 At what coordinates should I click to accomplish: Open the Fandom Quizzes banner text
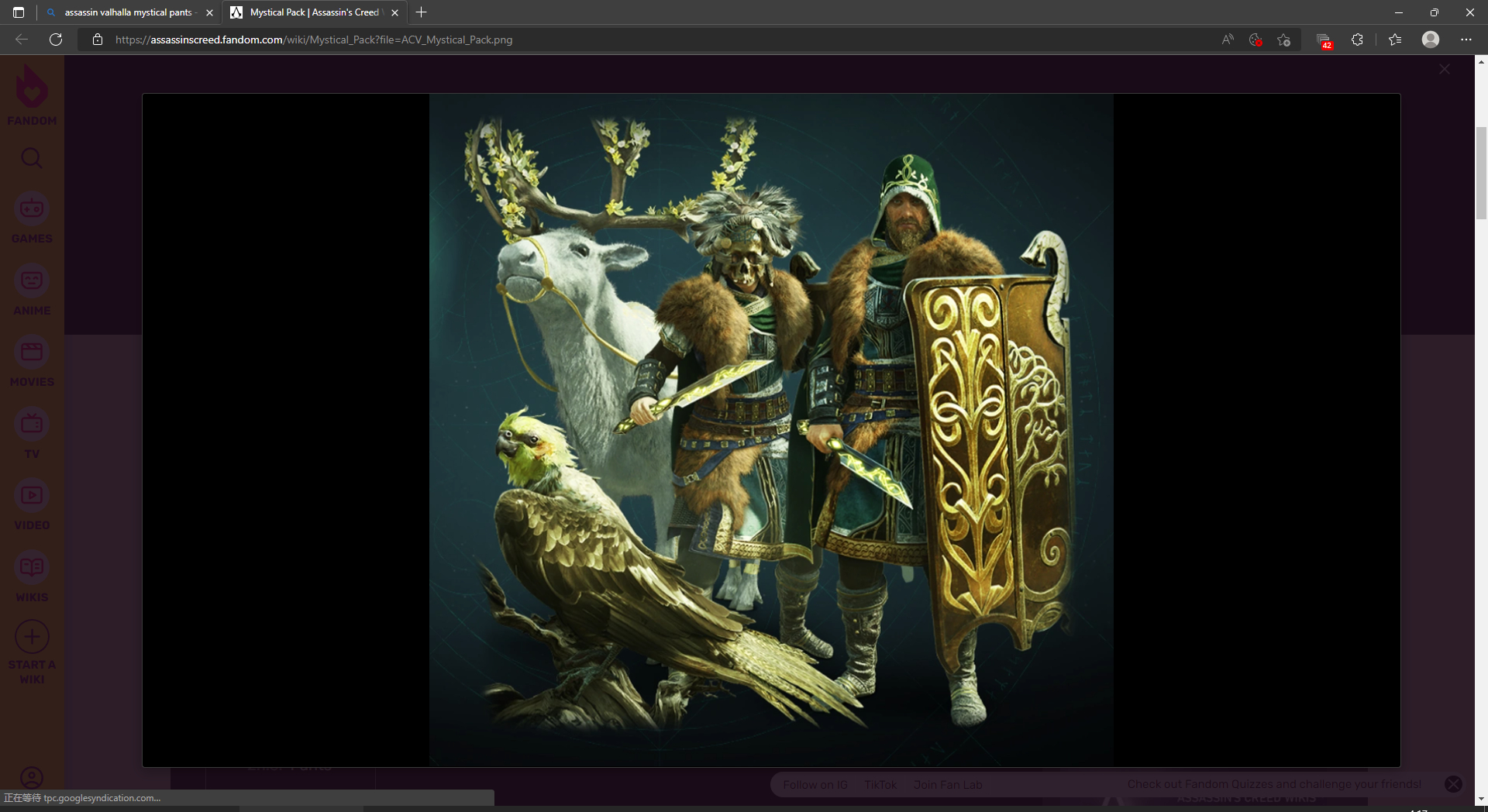(1274, 784)
